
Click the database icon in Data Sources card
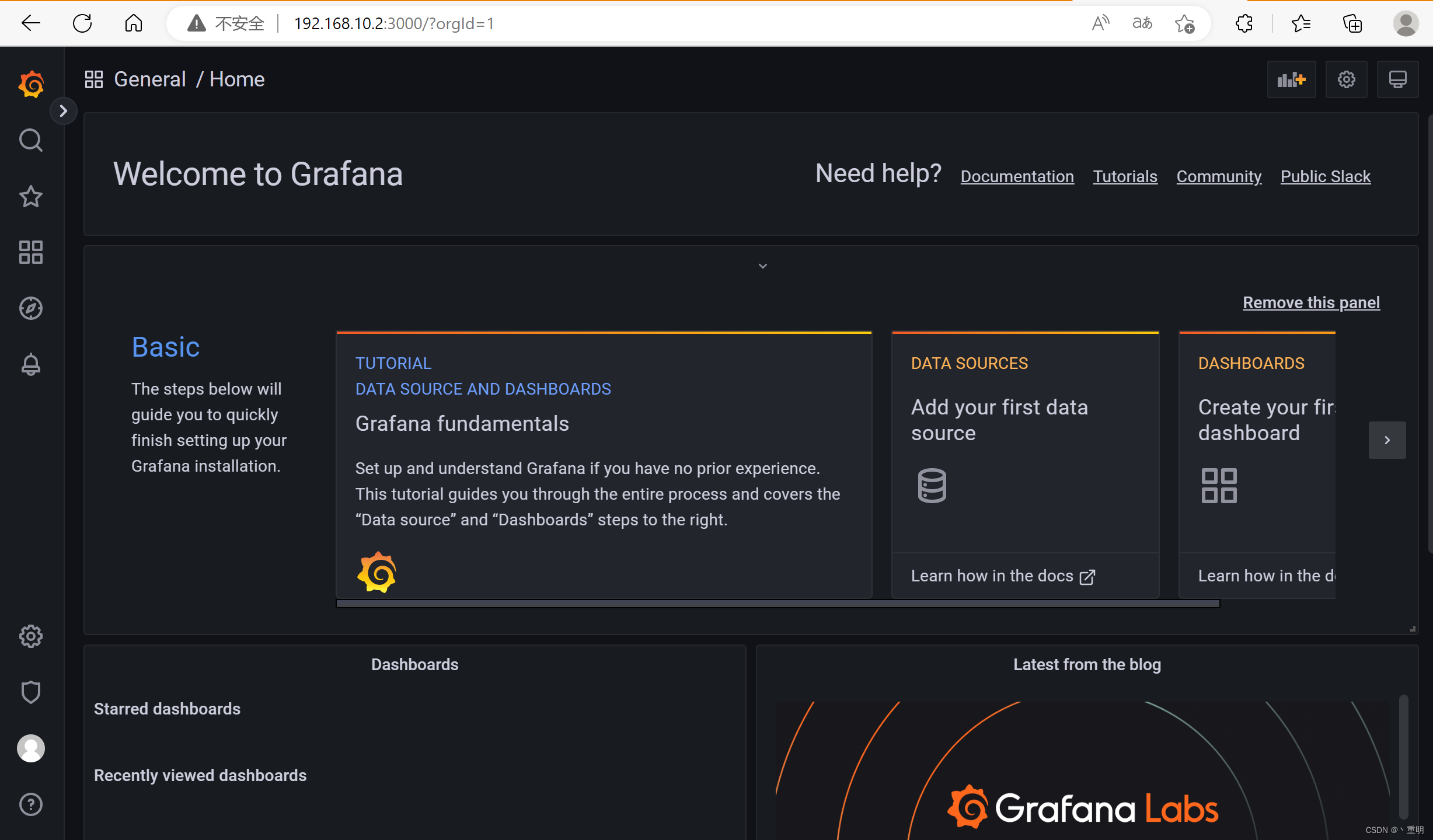point(932,486)
